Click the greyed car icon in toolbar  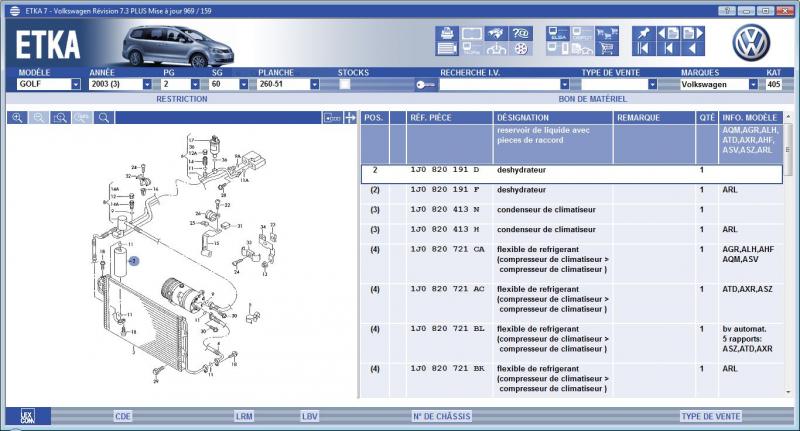tap(582, 49)
